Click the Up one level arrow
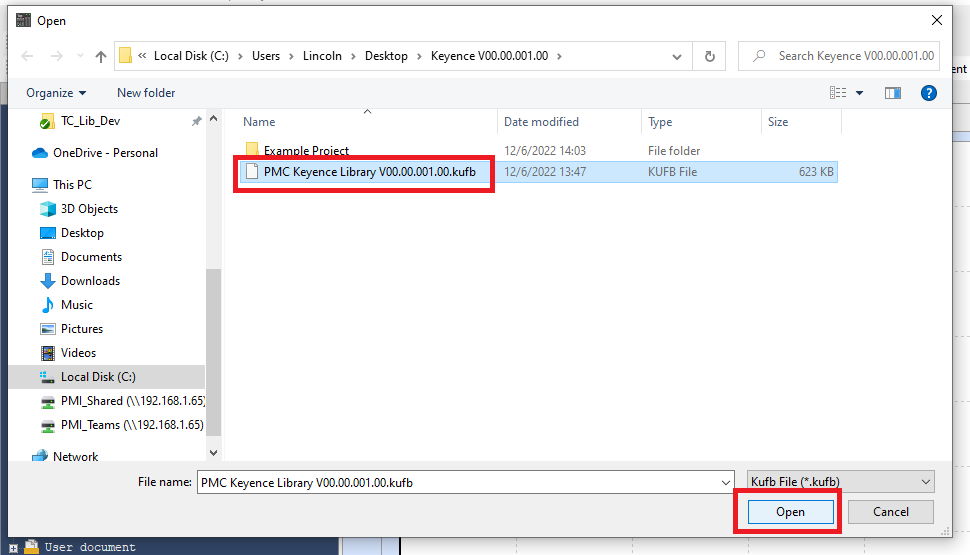This screenshot has height=555, width=970. pos(101,56)
